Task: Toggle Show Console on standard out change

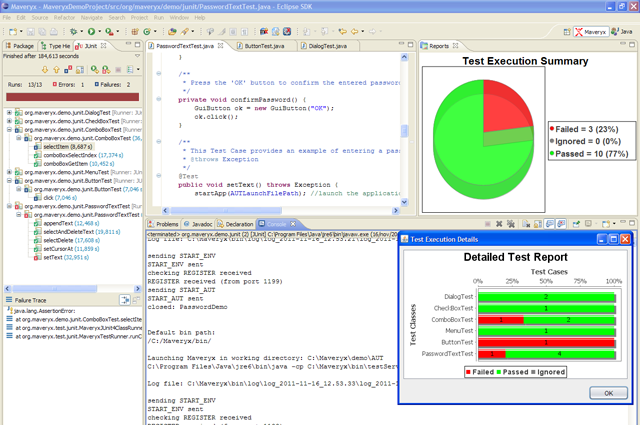Action: point(550,224)
